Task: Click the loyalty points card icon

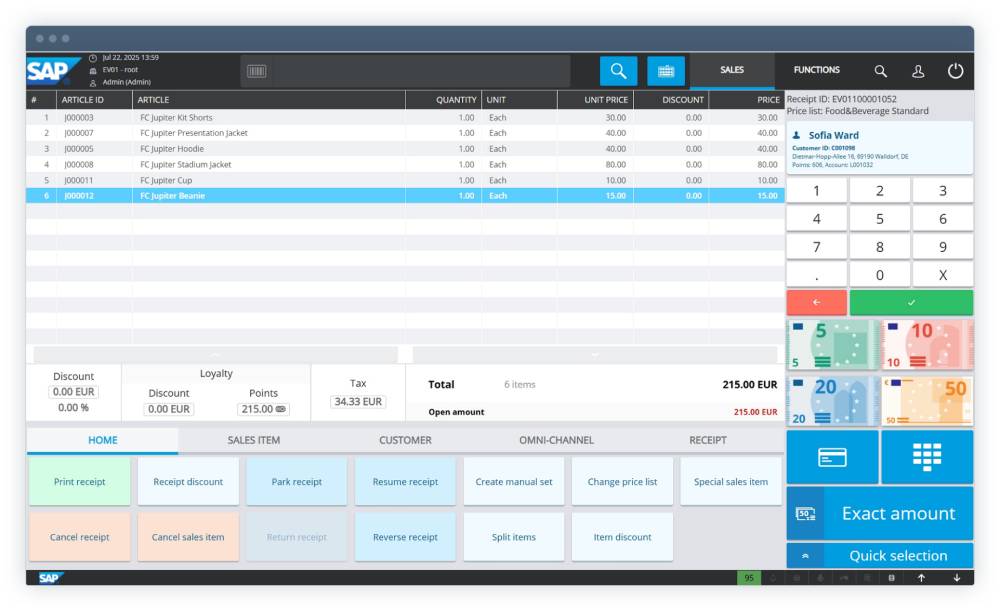Action: (281, 409)
